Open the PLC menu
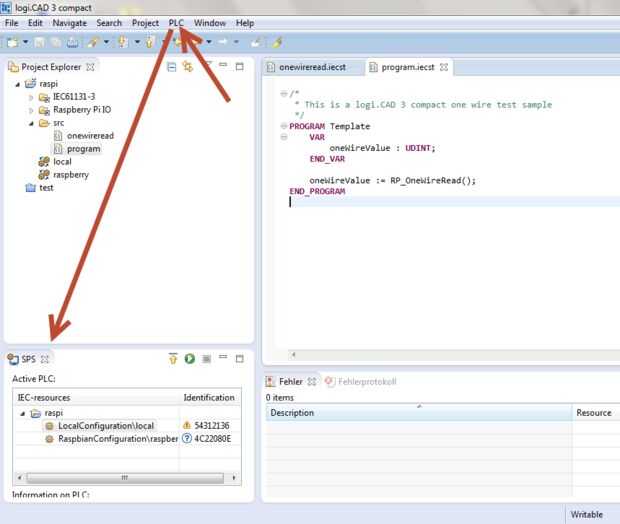This screenshot has height=524, width=620. click(176, 23)
